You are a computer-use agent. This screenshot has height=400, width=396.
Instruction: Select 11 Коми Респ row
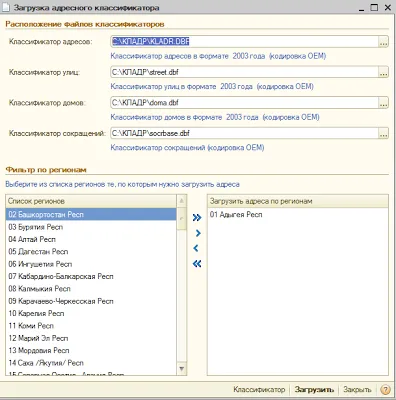[91, 326]
